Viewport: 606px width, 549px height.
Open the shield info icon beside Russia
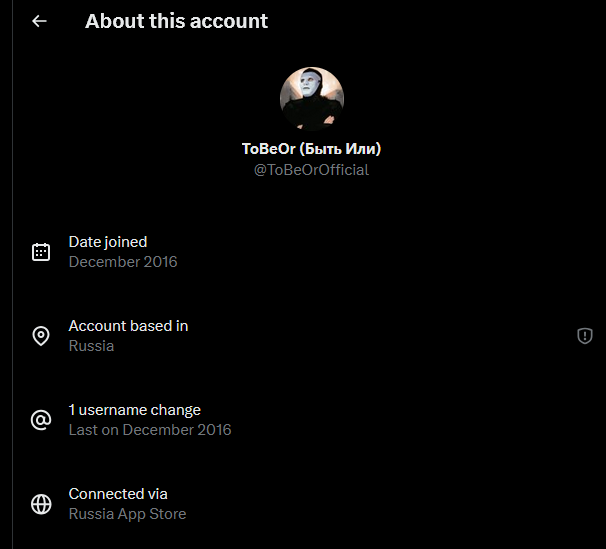click(x=585, y=336)
